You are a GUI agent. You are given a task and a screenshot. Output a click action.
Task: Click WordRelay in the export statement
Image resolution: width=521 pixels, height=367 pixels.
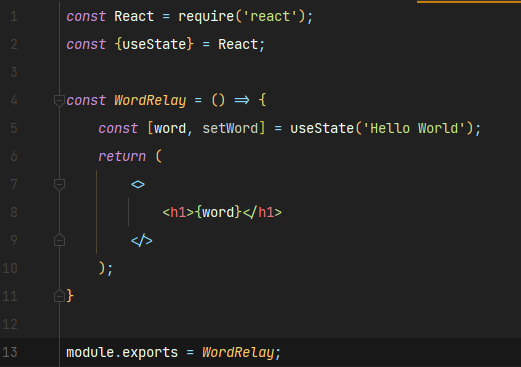point(238,352)
